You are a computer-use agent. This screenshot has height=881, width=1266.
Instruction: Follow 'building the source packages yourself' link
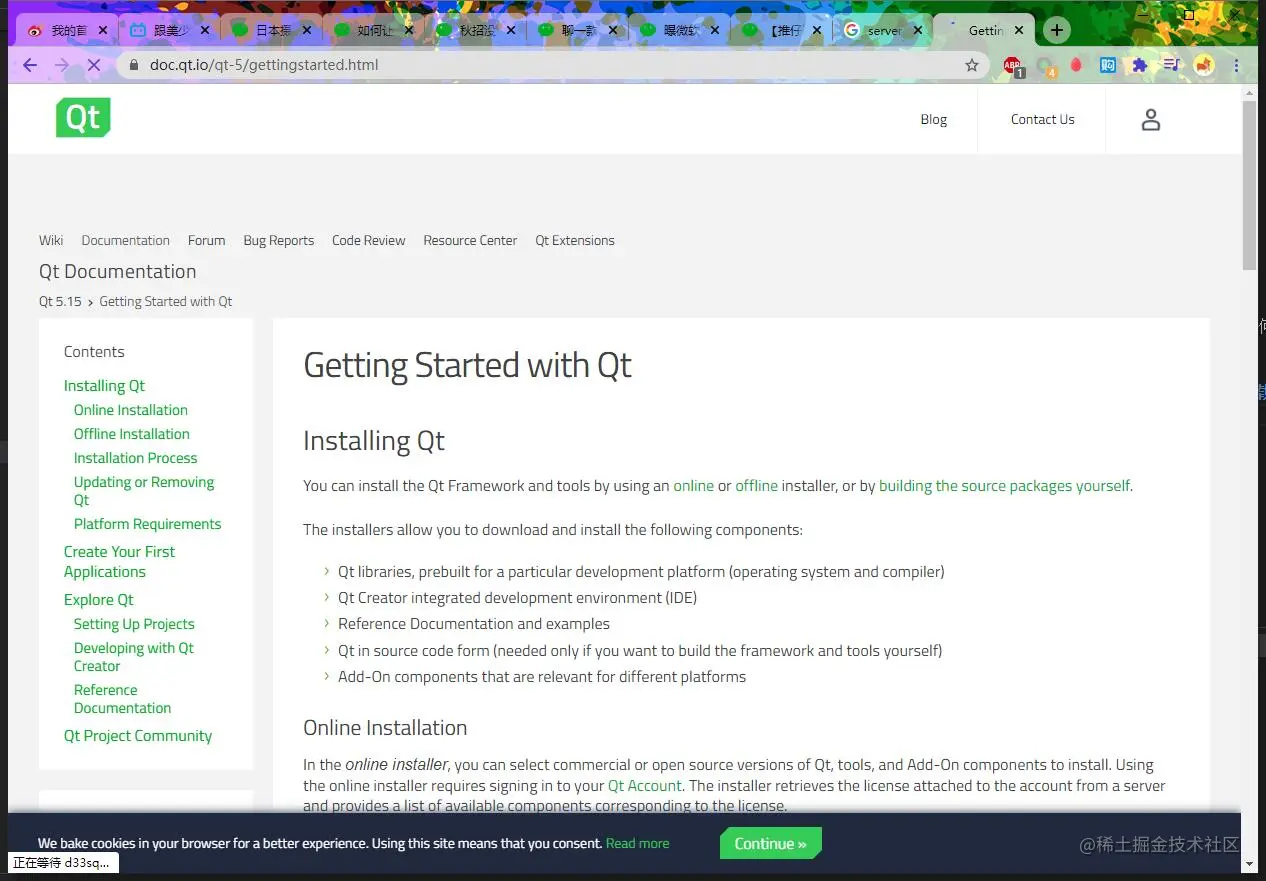tap(1004, 486)
